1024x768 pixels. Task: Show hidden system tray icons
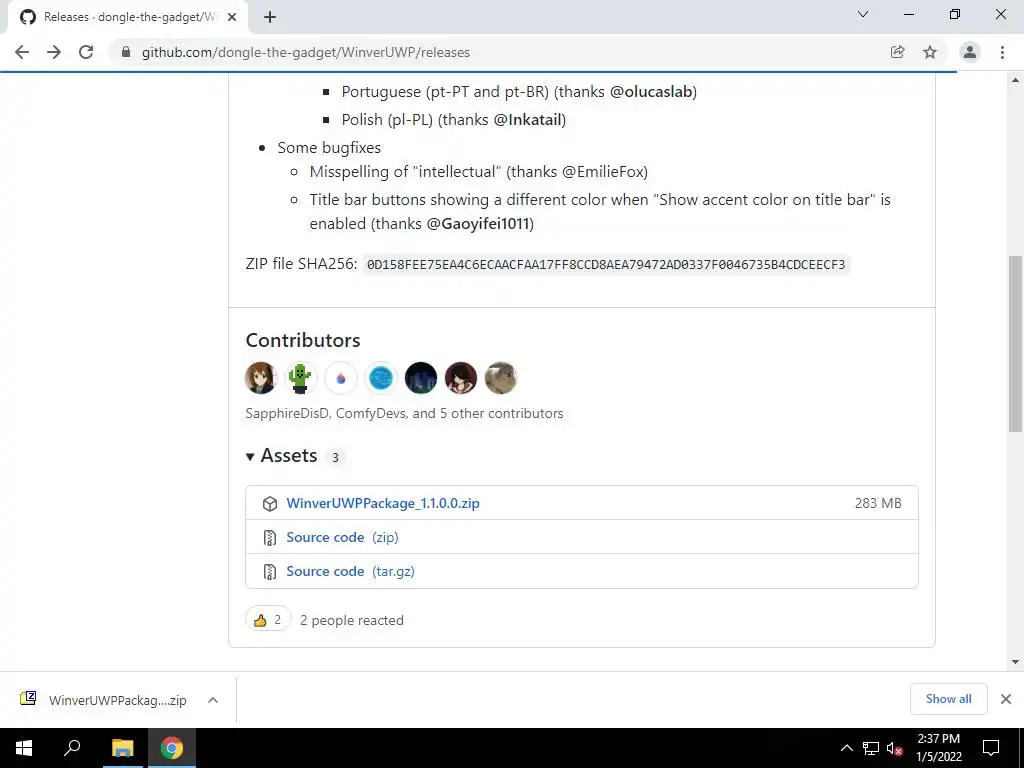pyautogui.click(x=846, y=748)
